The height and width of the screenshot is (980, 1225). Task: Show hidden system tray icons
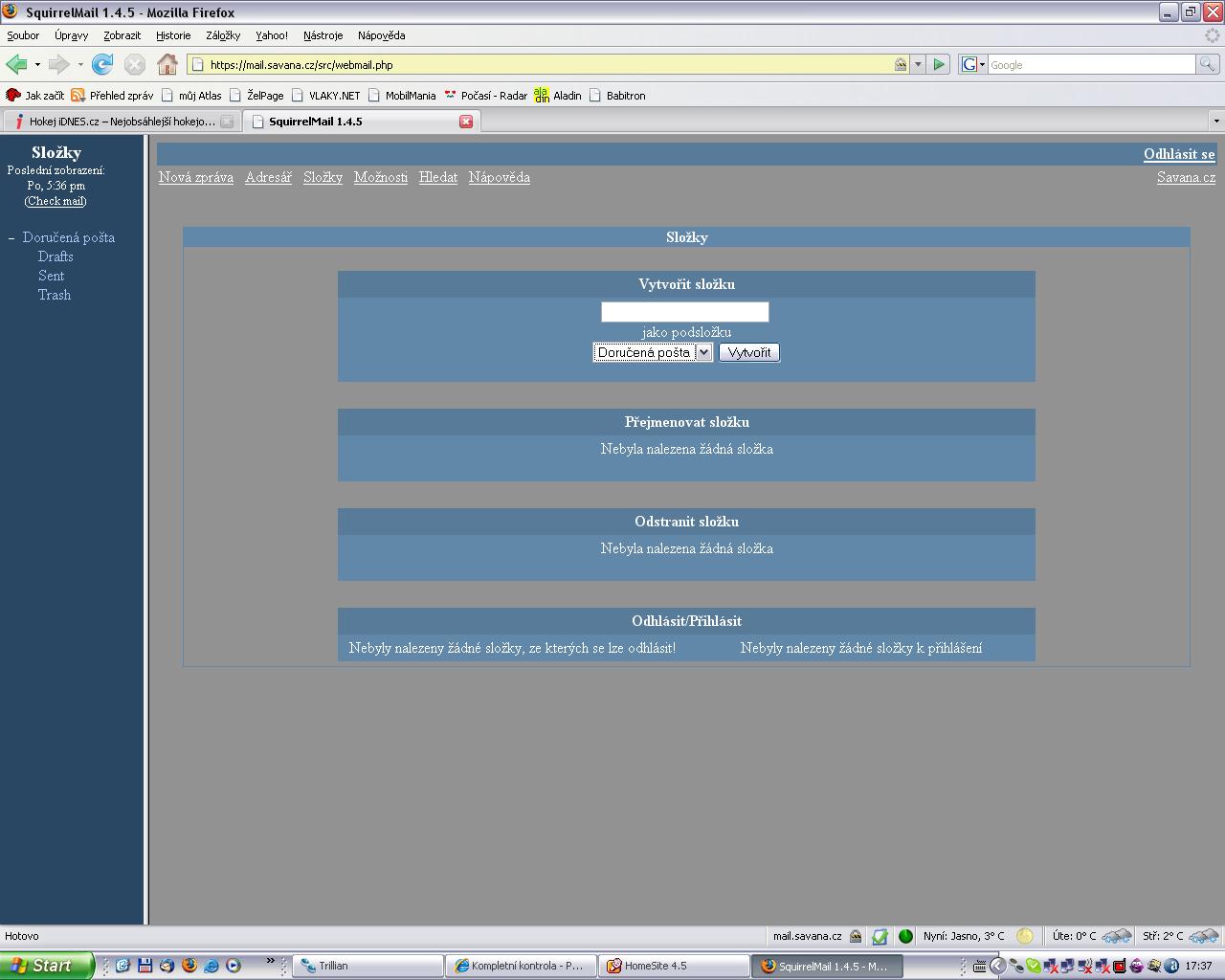[x=997, y=966]
